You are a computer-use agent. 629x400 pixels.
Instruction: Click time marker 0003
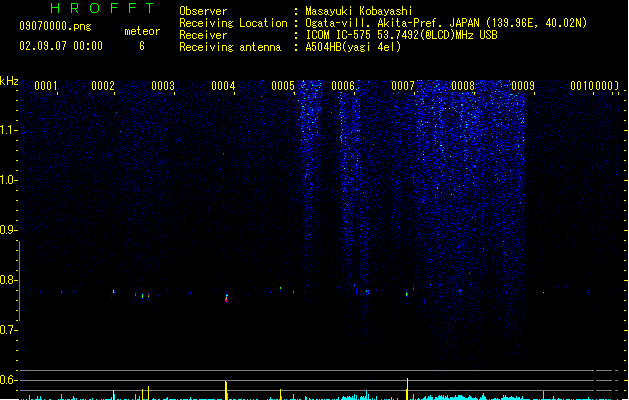(163, 86)
